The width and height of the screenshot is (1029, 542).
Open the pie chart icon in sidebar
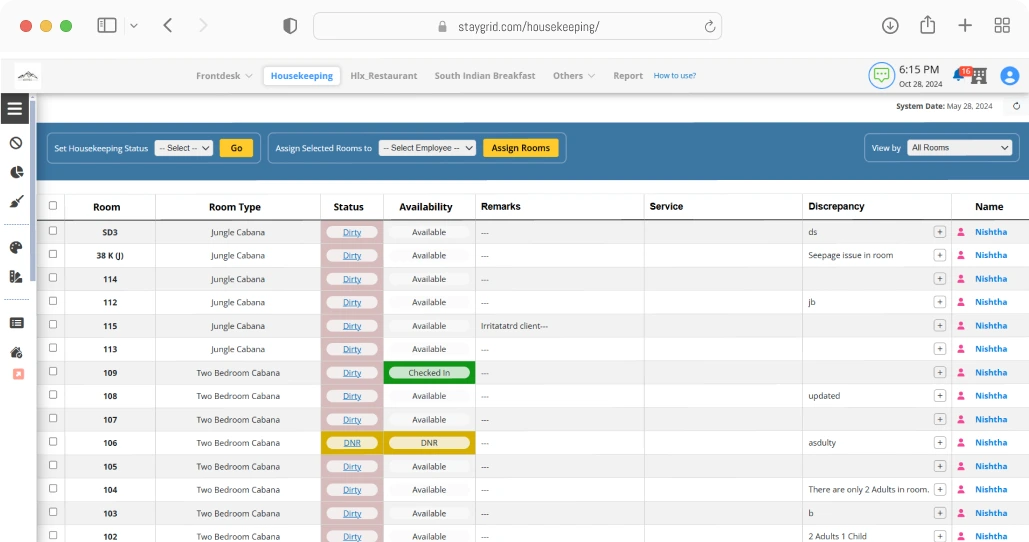click(x=16, y=172)
